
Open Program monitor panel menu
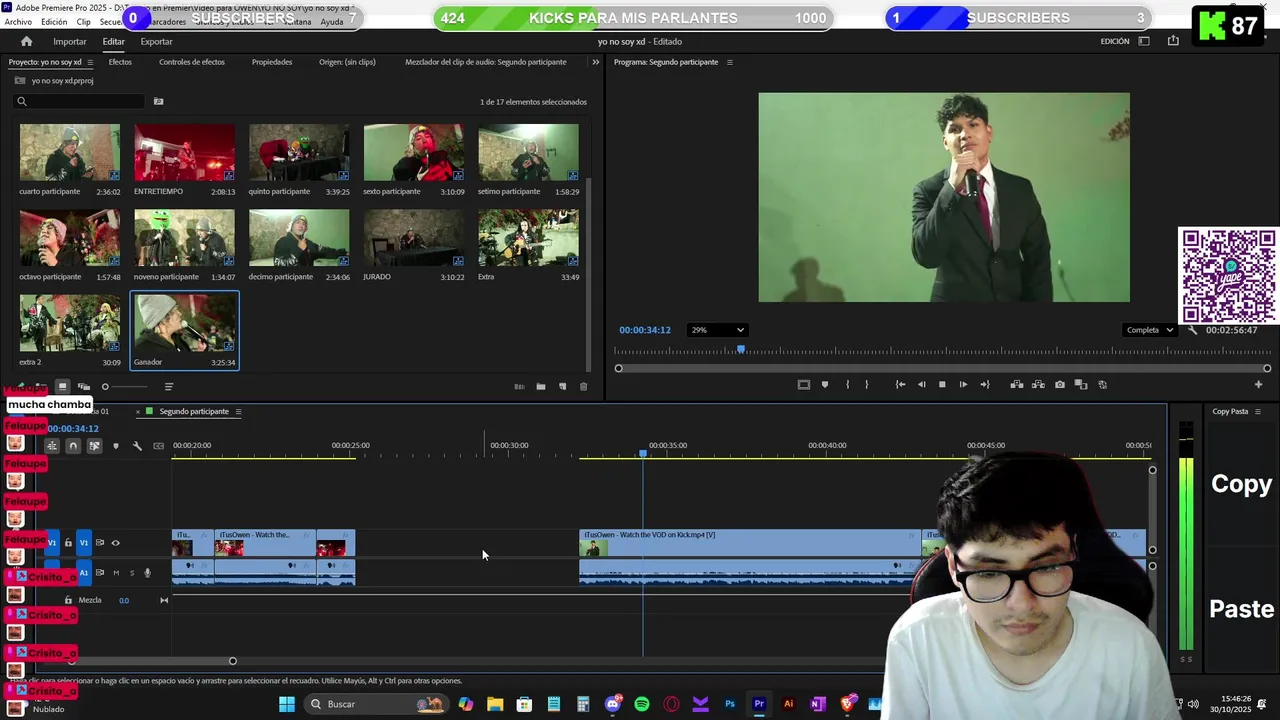(x=729, y=62)
